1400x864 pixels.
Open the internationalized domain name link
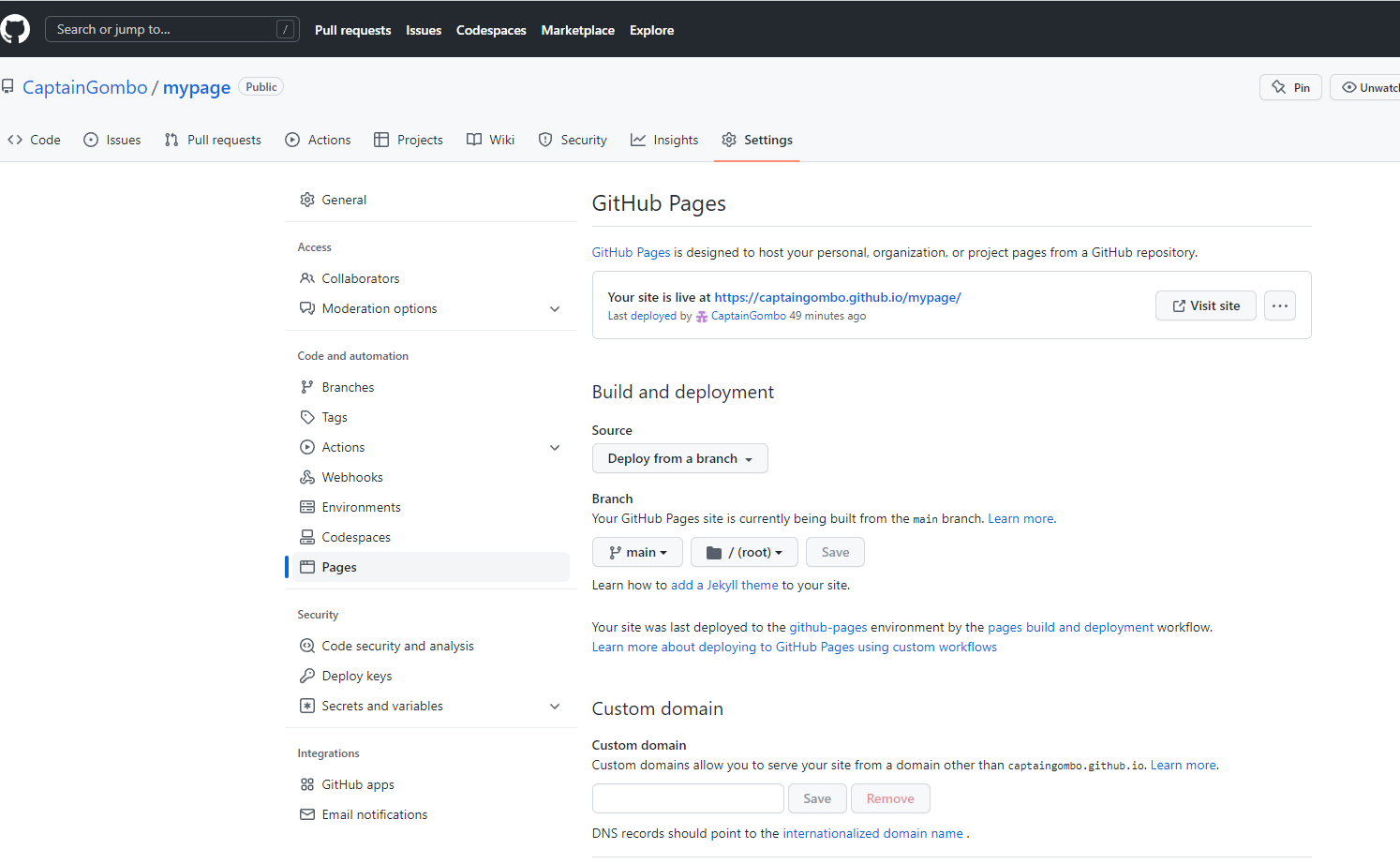[x=872, y=833]
